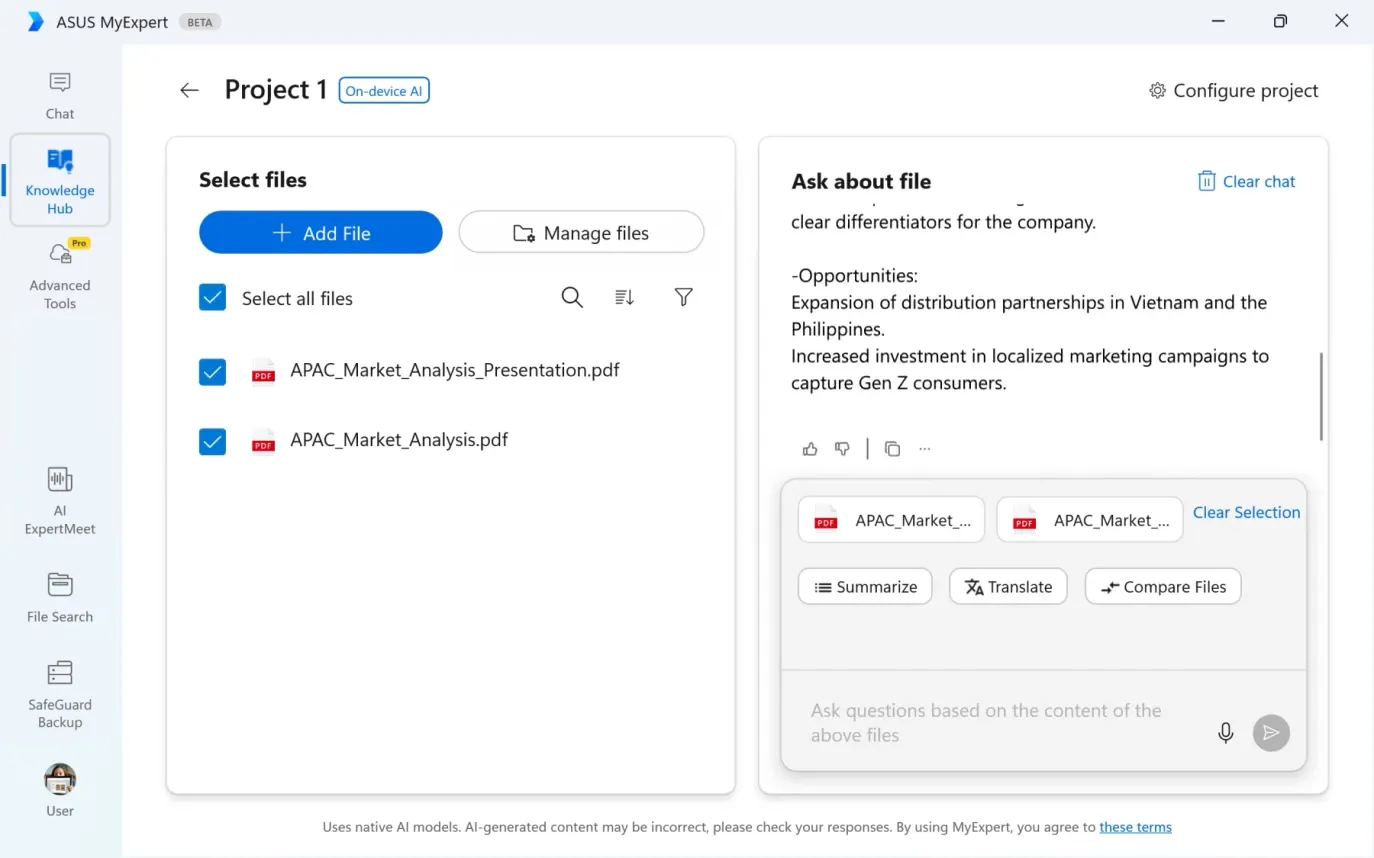Viewport: 1374px width, 858px height.
Task: Send the question with the arrow button
Action: [1271, 733]
